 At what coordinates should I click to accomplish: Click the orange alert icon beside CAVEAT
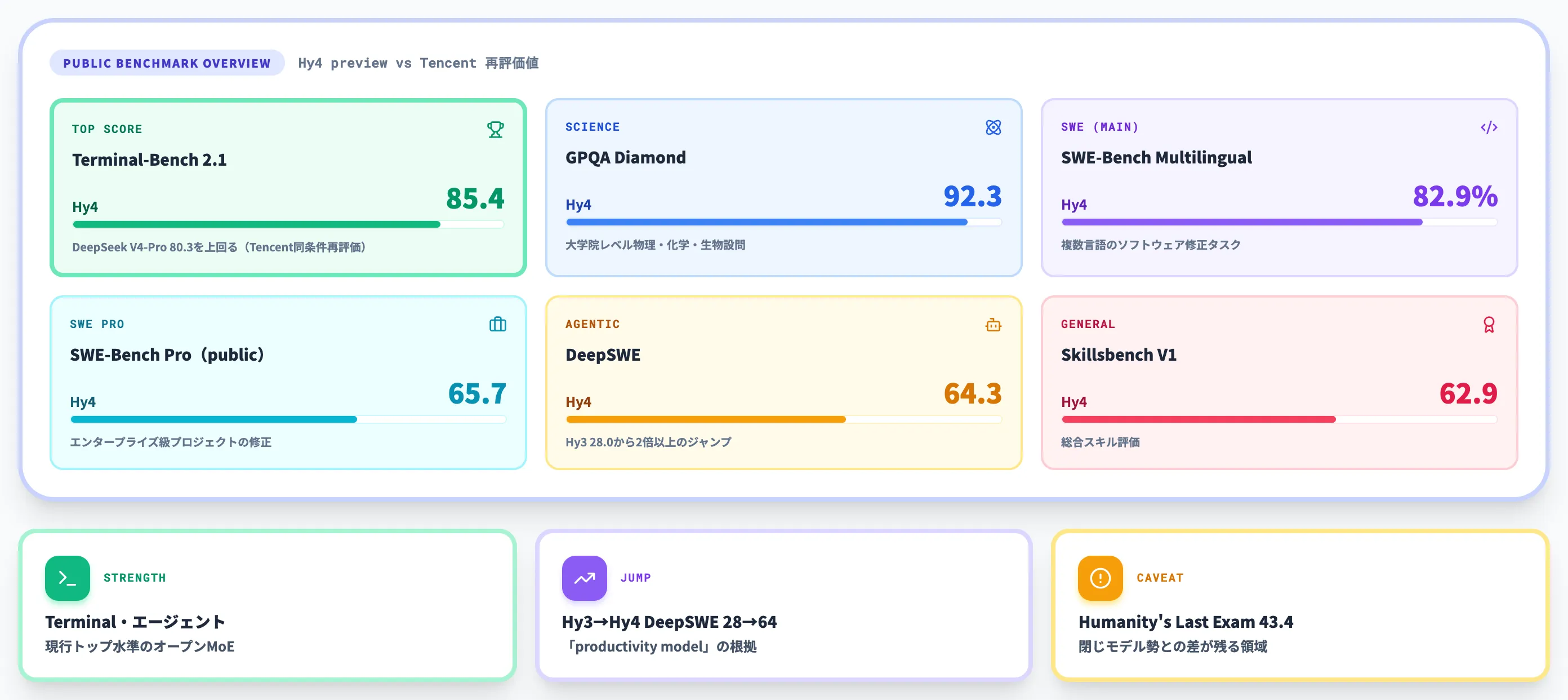1101,578
